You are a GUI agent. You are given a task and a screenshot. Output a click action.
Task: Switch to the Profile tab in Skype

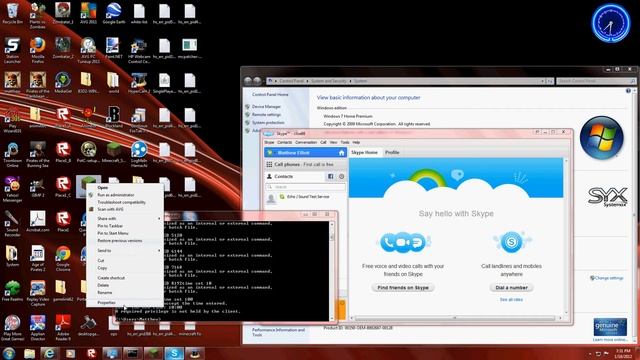(x=392, y=152)
